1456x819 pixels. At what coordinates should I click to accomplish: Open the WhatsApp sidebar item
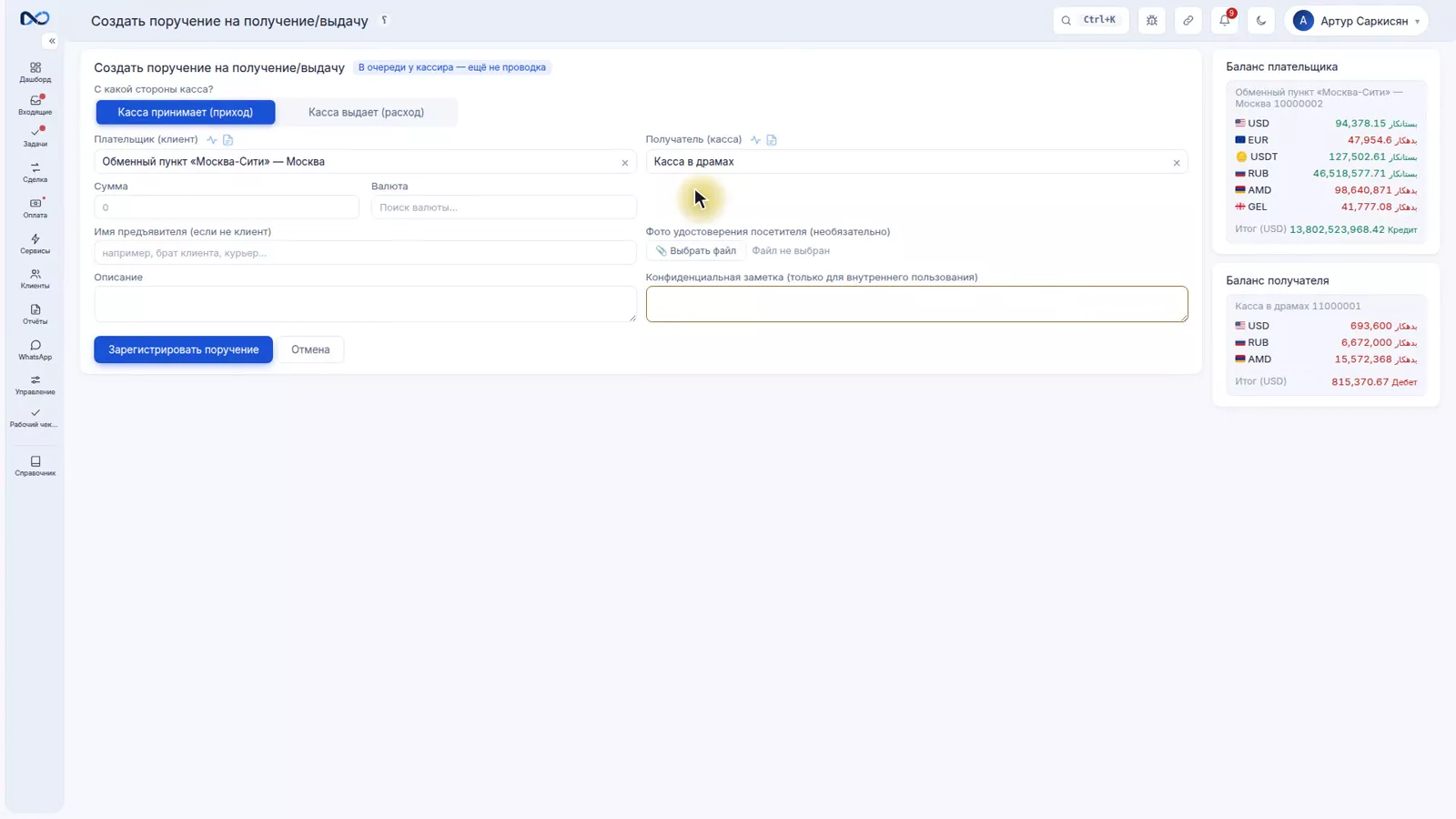[35, 349]
